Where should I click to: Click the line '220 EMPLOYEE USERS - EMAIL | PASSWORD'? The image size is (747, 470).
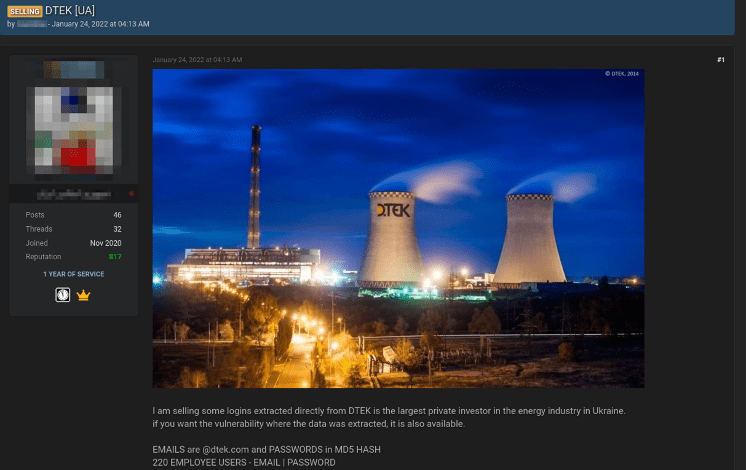244,462
